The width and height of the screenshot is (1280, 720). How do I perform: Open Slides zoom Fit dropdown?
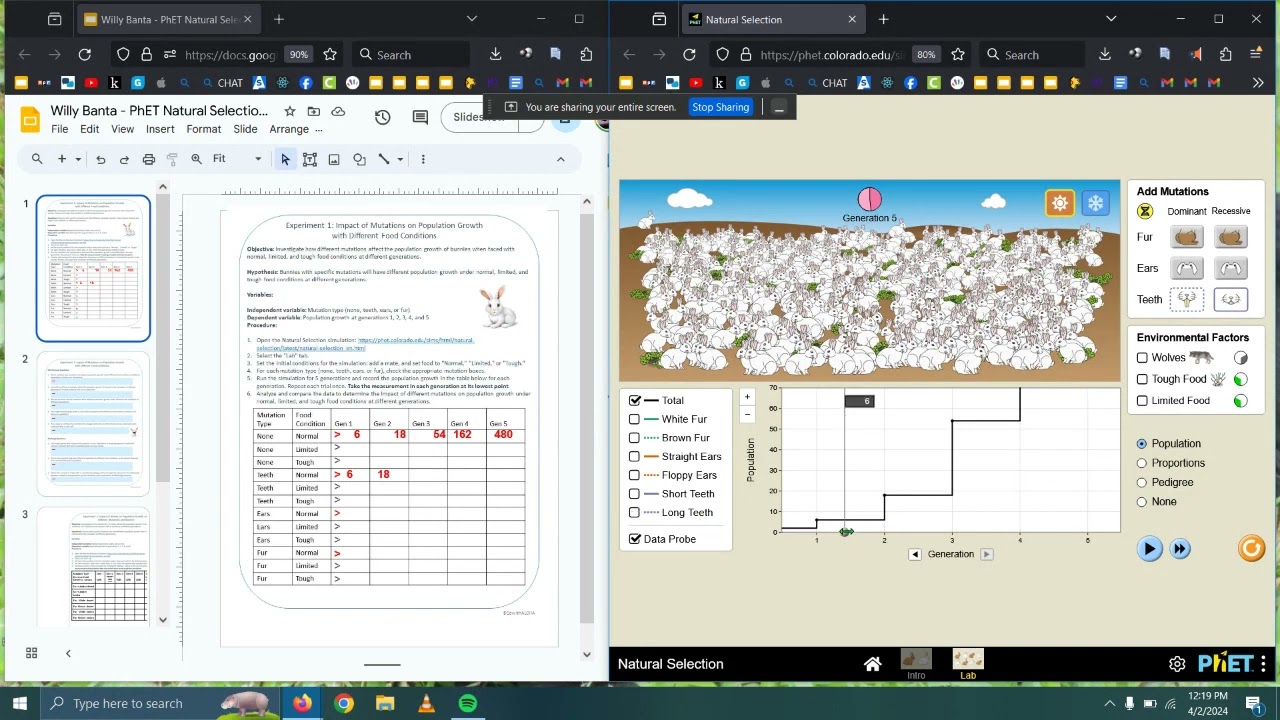(x=237, y=159)
